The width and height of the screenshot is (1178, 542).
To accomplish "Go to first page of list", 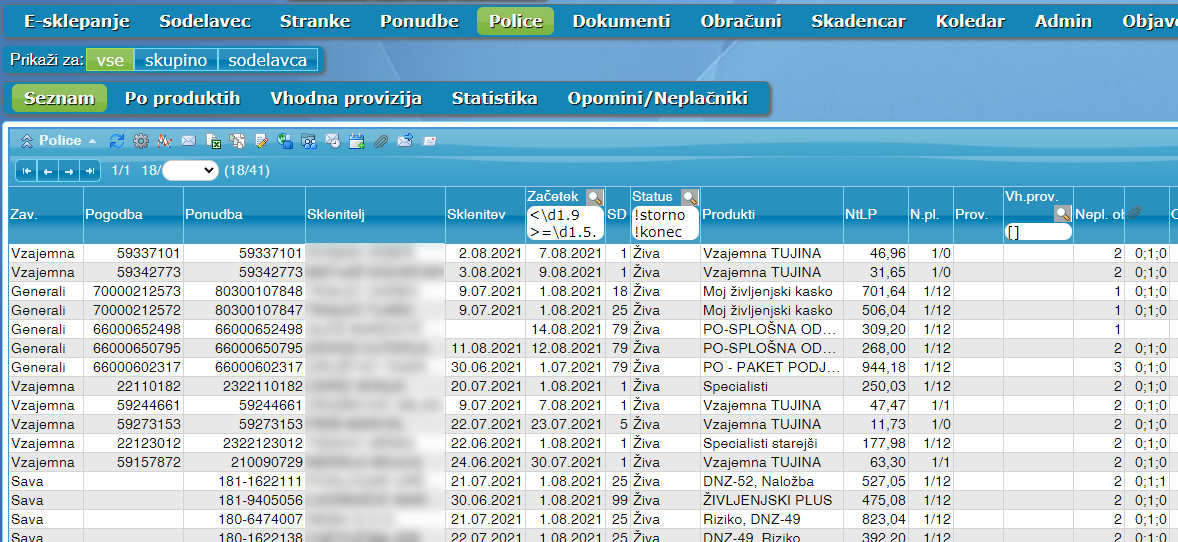I will [x=26, y=171].
